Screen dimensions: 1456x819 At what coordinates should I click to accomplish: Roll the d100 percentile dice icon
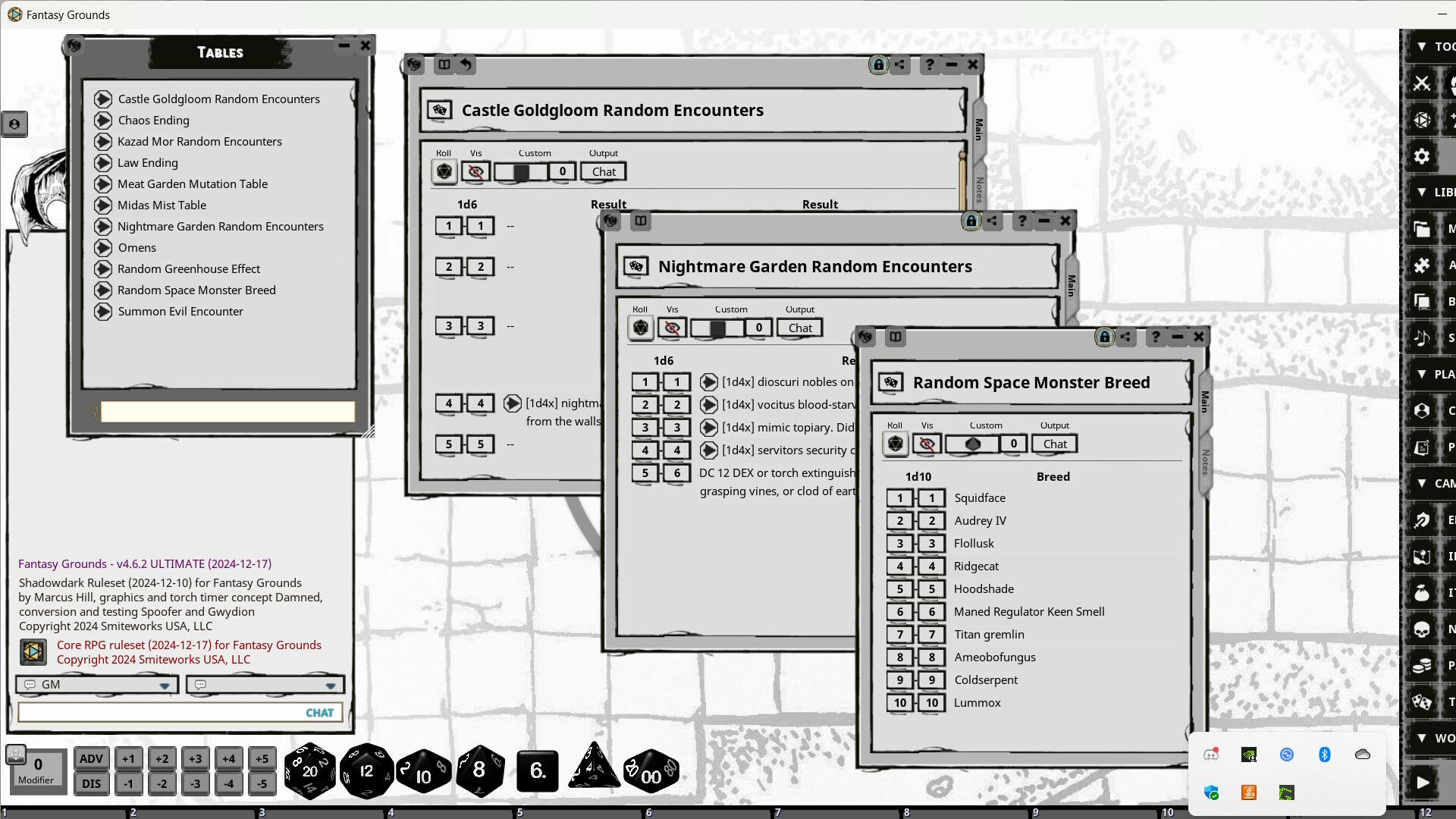point(651,771)
